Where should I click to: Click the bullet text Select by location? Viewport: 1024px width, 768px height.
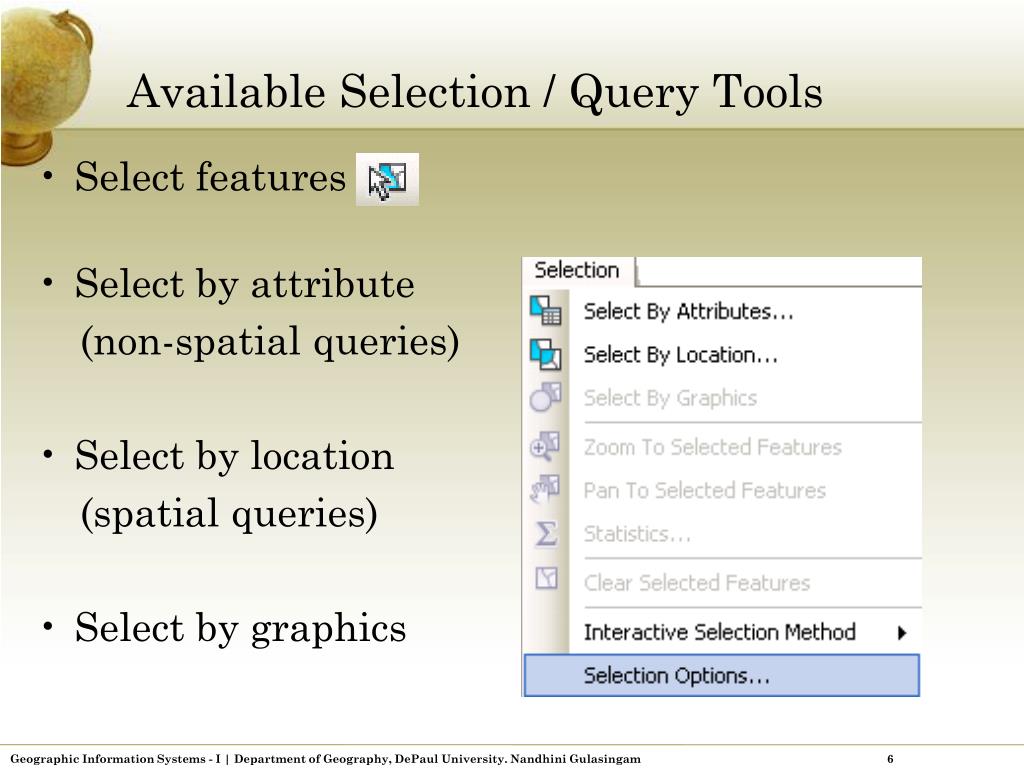click(x=234, y=455)
